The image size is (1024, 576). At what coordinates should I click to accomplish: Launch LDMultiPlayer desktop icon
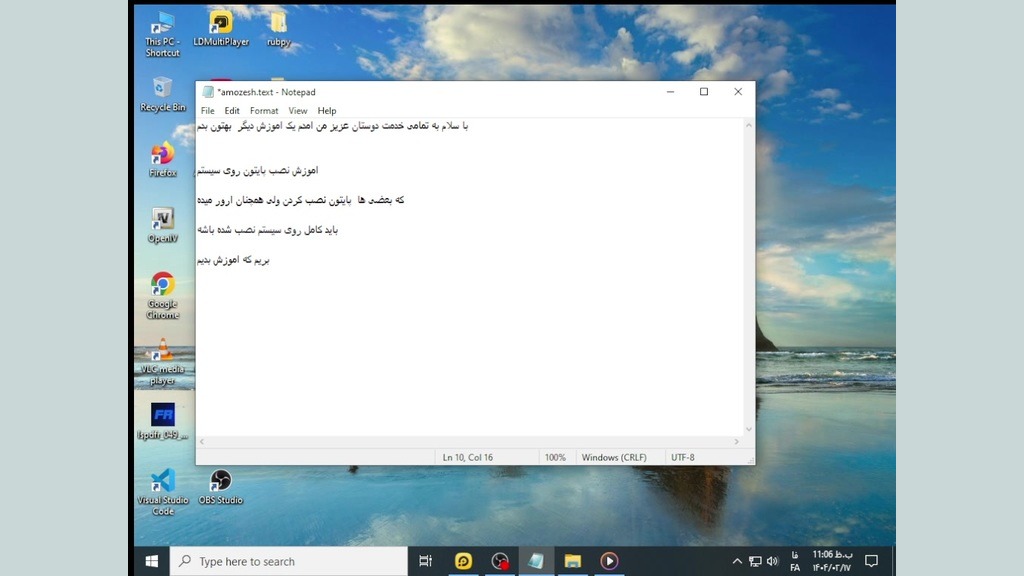pyautogui.click(x=221, y=29)
